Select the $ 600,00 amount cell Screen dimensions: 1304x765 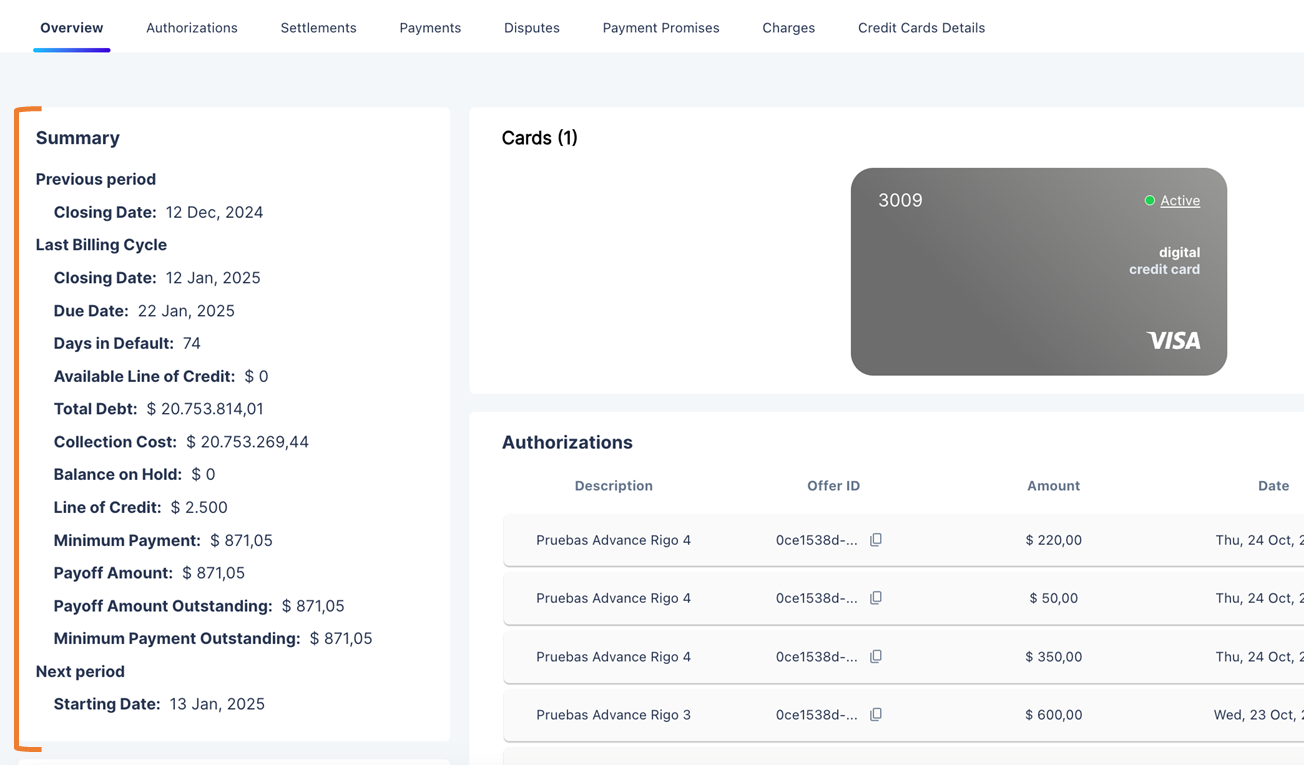[1054, 715]
